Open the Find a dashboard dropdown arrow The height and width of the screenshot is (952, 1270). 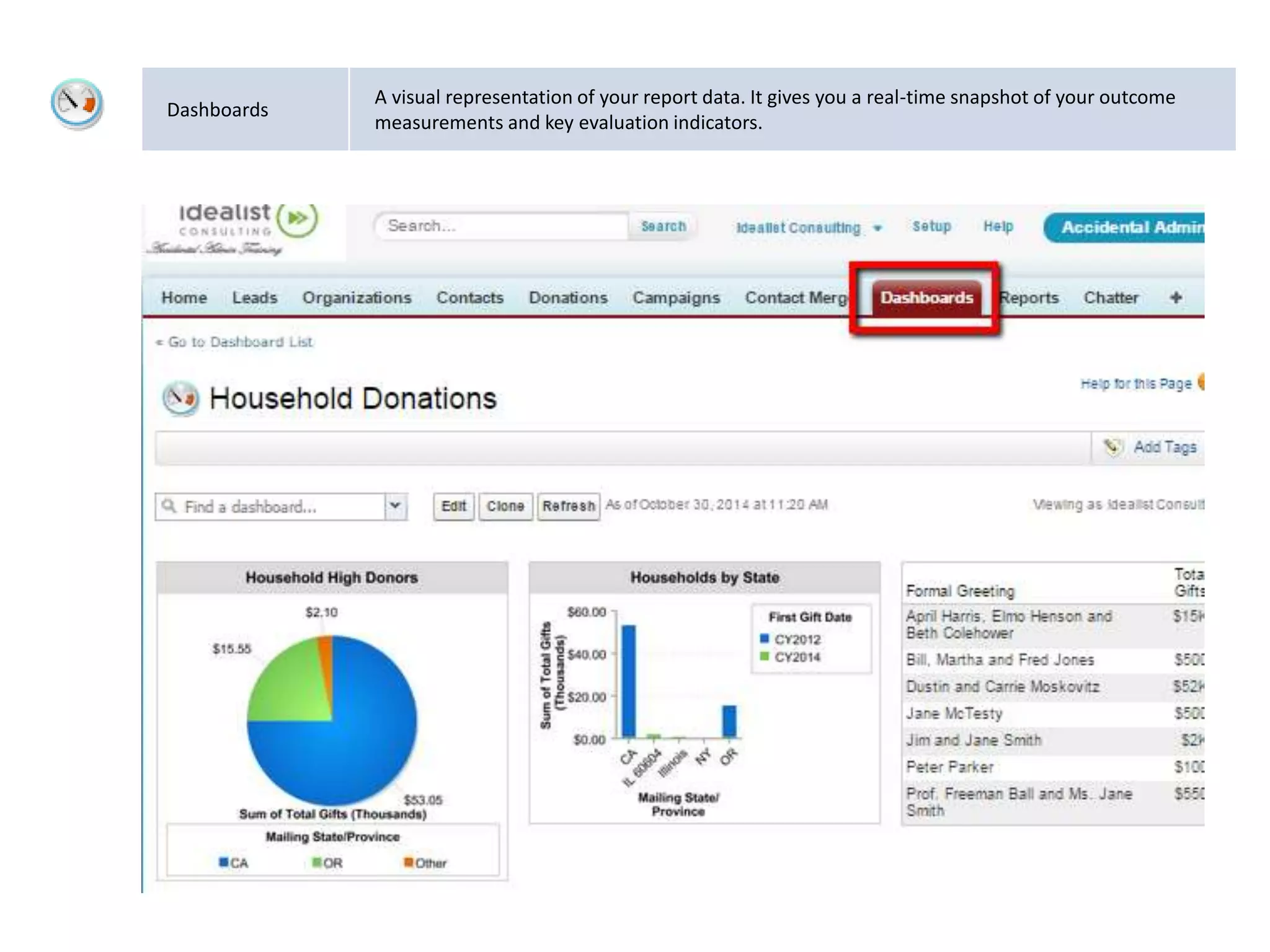click(x=395, y=506)
